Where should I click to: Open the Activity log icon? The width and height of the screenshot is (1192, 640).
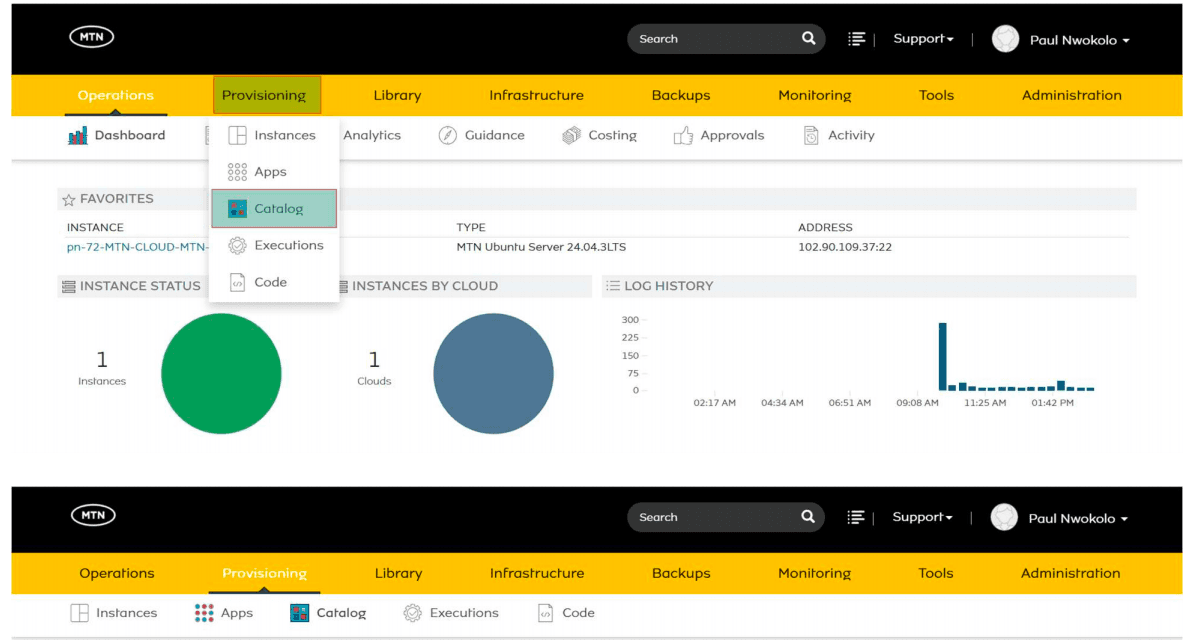[811, 135]
